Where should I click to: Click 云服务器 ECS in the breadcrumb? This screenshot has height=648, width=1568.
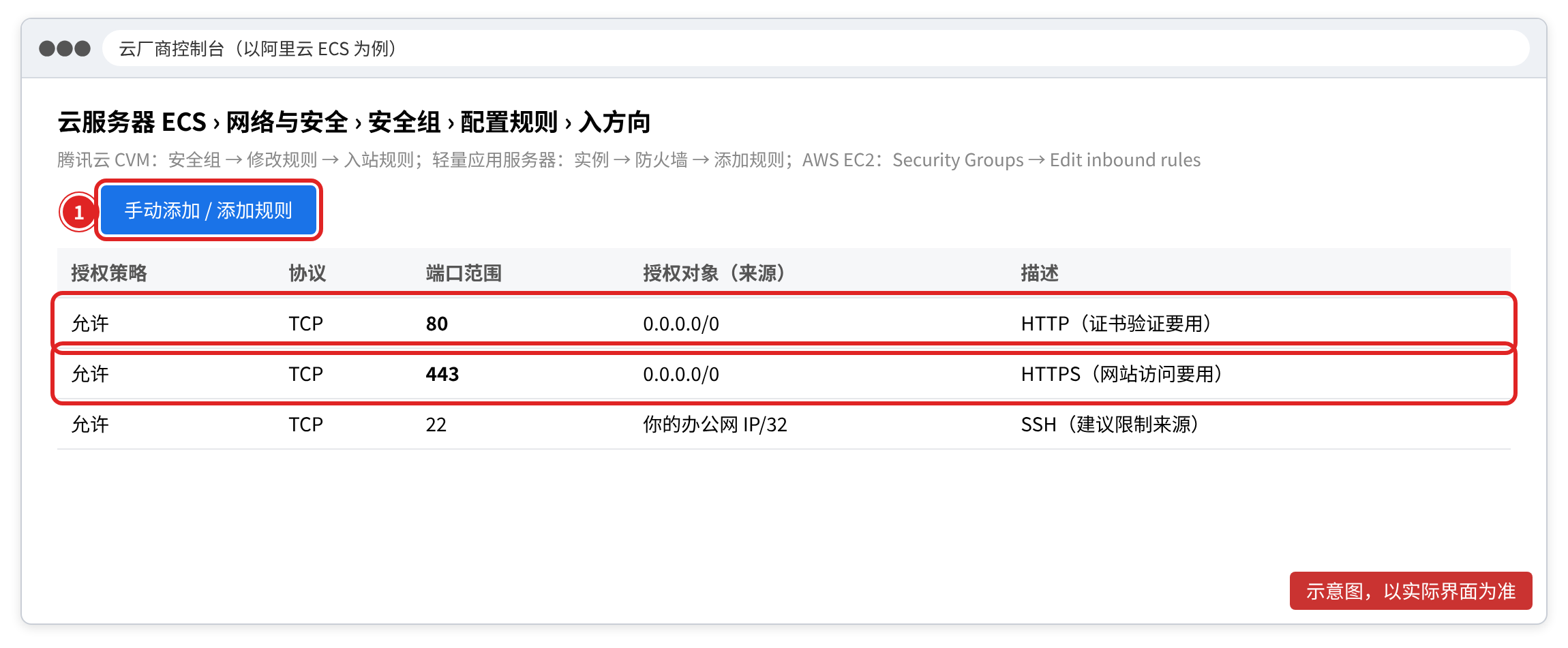pyautogui.click(x=132, y=123)
